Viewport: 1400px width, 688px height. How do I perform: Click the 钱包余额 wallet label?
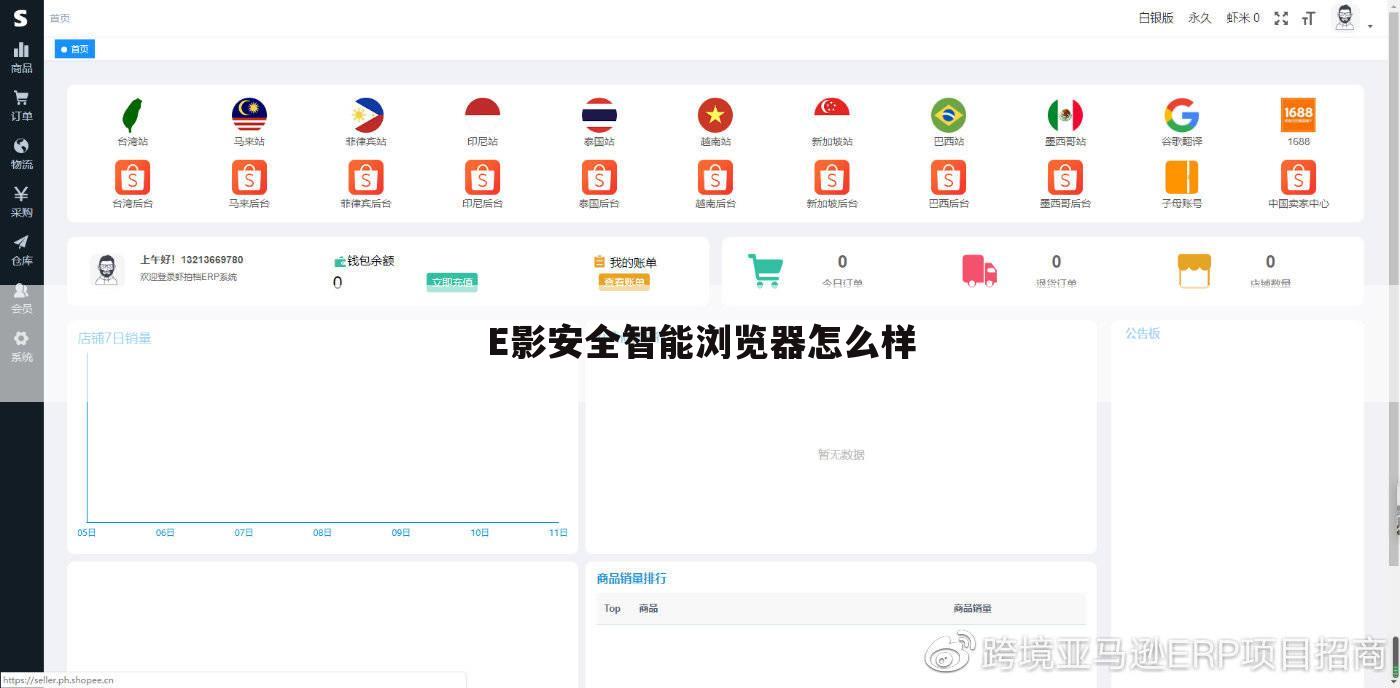tap(371, 261)
